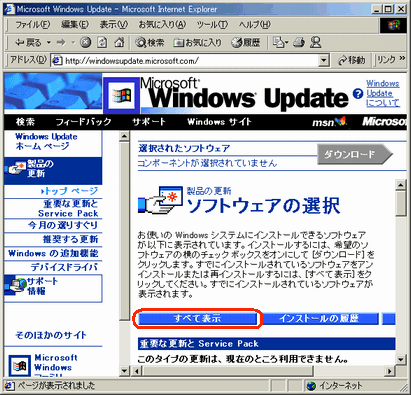Viewport: 411px width, 395px height.
Task: Open the 表示(V) menu
Action: coord(114,25)
